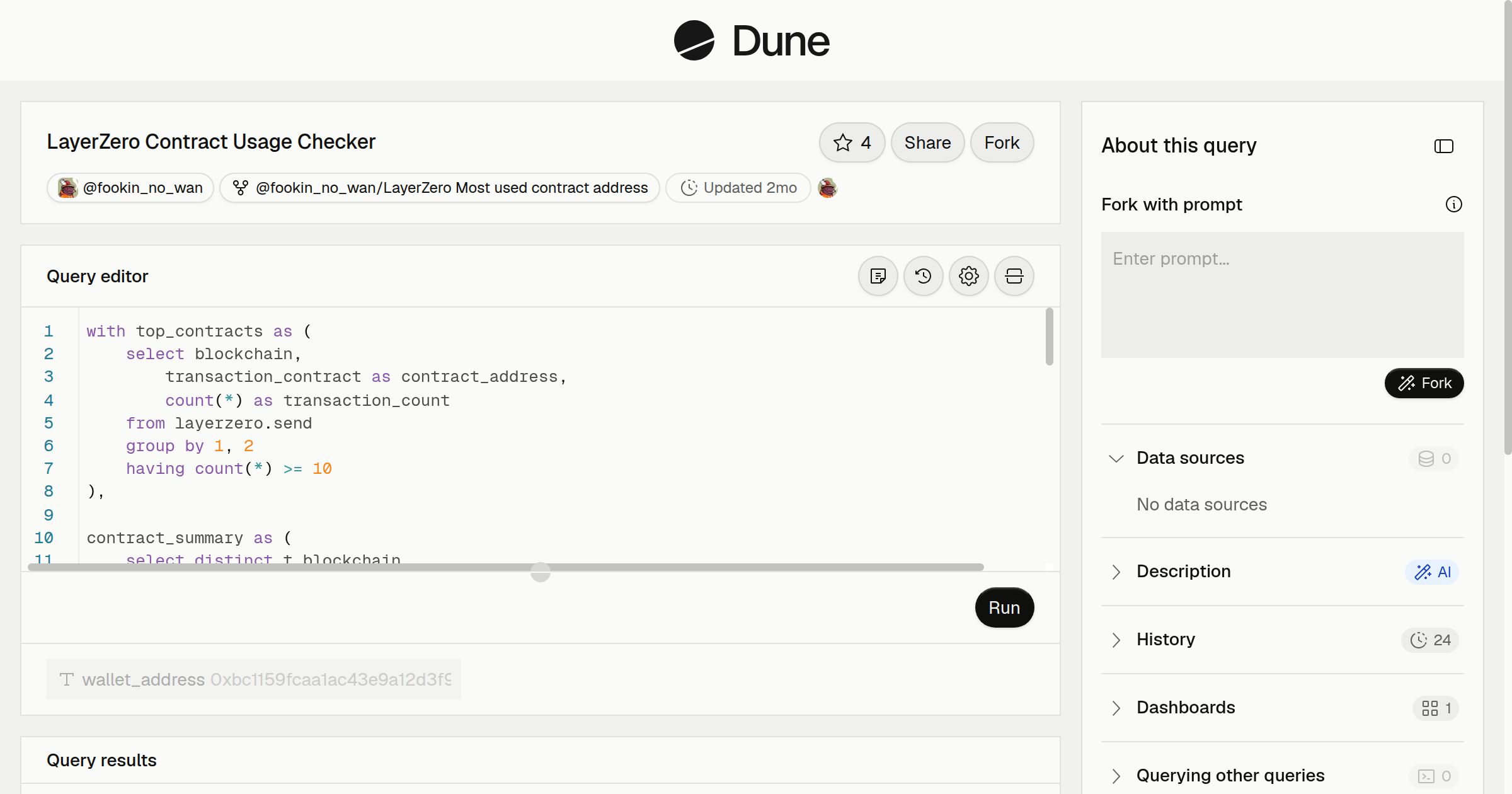
Task: Click the Dashboards count badge showing 1
Action: point(1436,708)
